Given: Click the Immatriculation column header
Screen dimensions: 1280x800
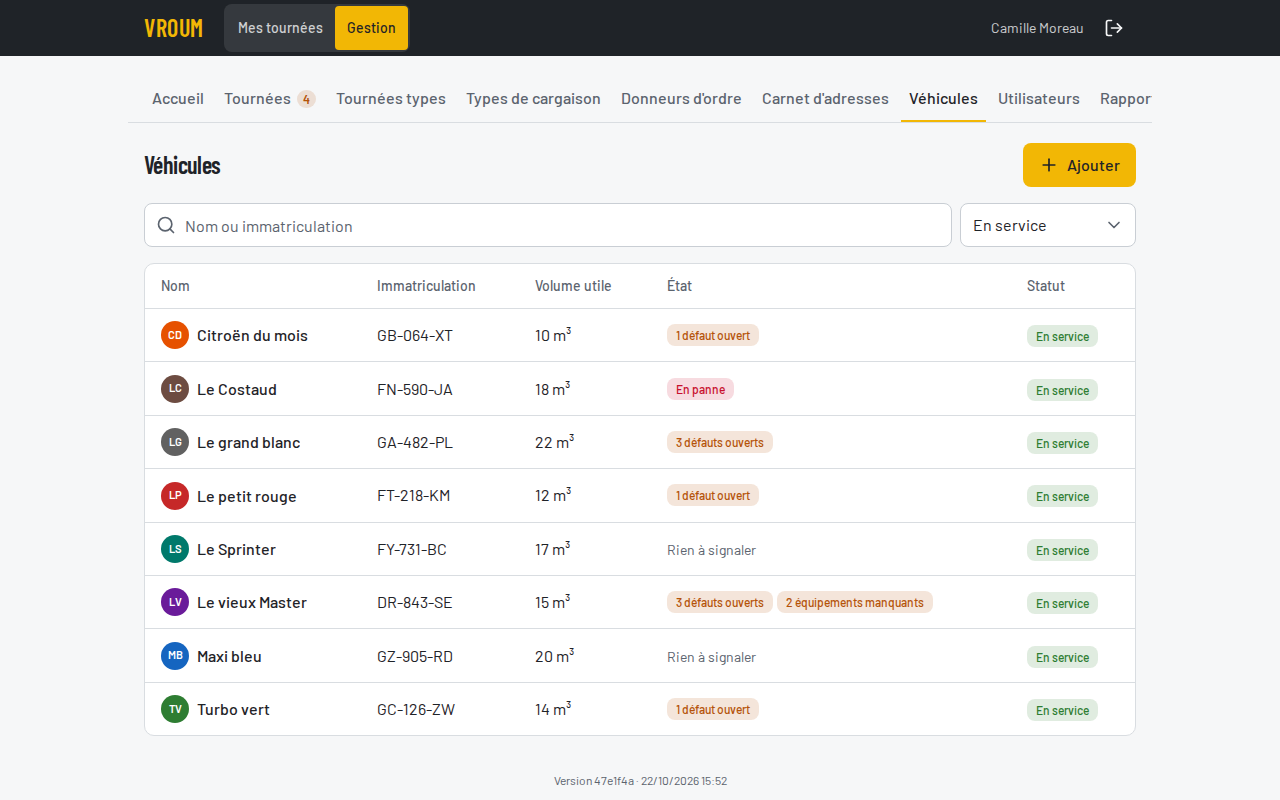Looking at the screenshot, I should click(x=426, y=286).
